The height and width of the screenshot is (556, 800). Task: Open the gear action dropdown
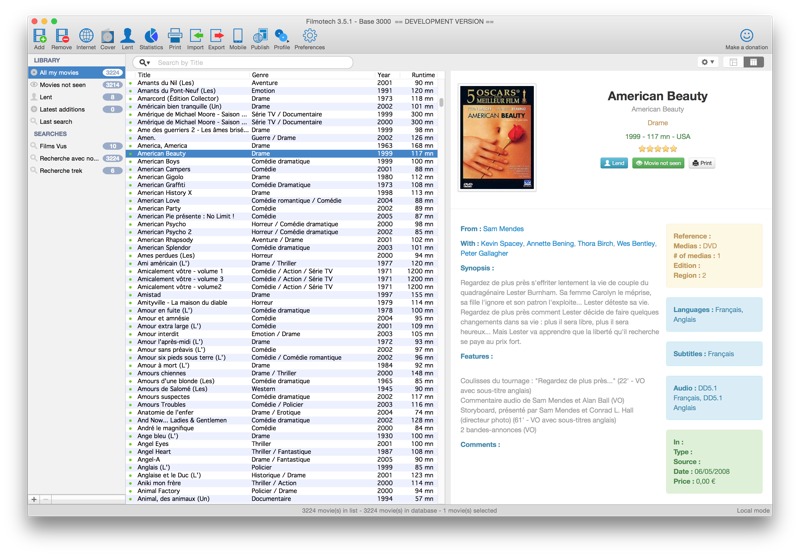point(708,62)
